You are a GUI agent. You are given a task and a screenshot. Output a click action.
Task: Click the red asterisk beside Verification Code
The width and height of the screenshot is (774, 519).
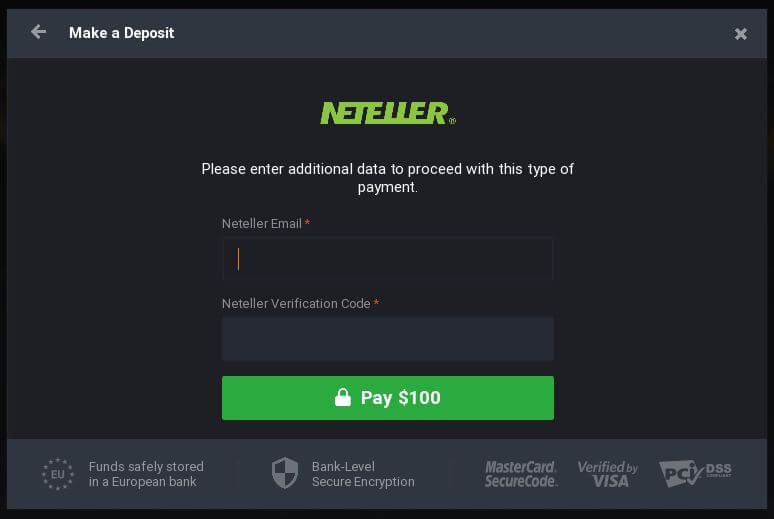(376, 303)
